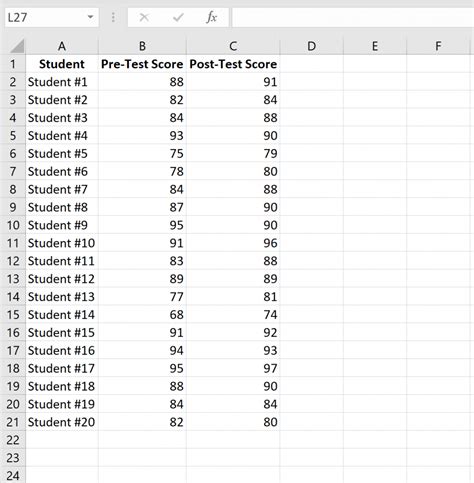Select the 'Post-Test Score' header cell
474x483 pixels.
(233, 64)
